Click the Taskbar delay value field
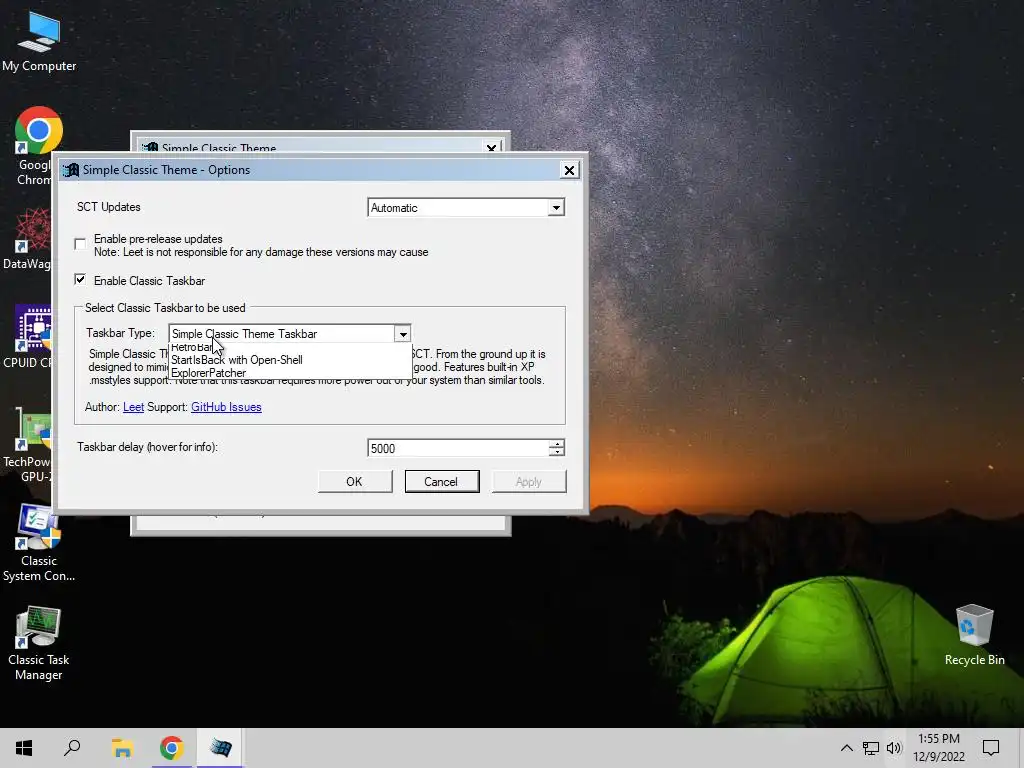 click(x=458, y=448)
